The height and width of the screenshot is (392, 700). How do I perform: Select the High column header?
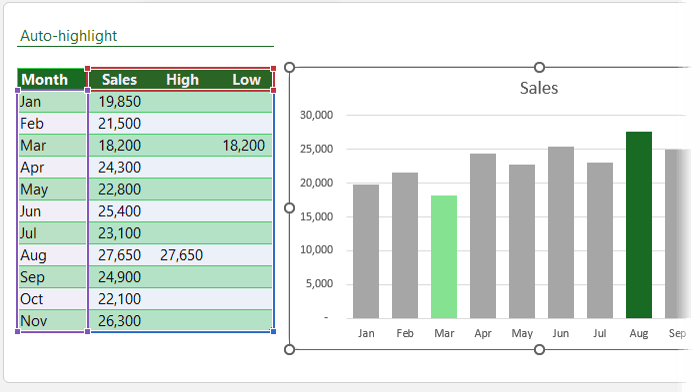(182, 79)
